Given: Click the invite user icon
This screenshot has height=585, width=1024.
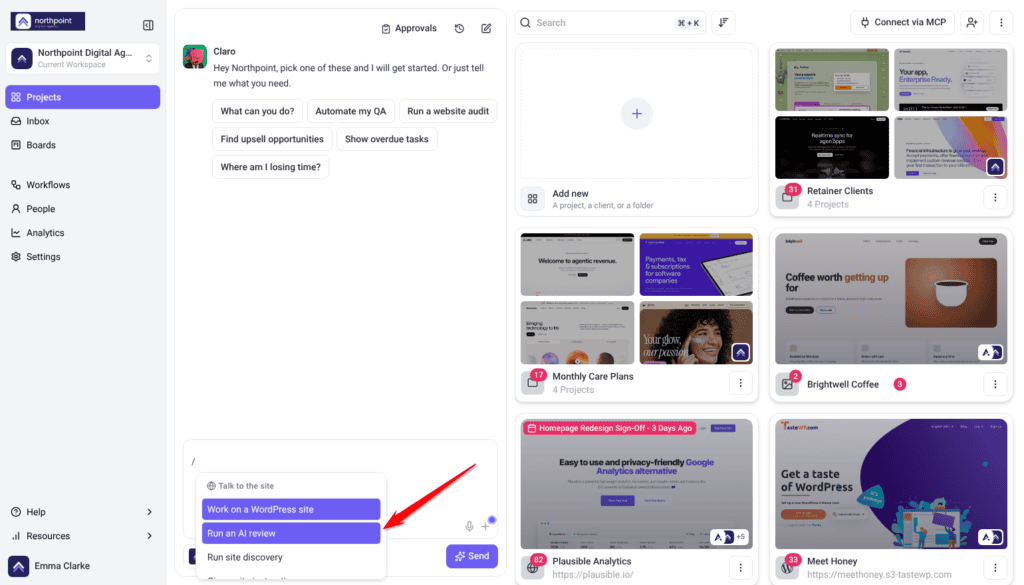Looking at the screenshot, I should (x=972, y=22).
